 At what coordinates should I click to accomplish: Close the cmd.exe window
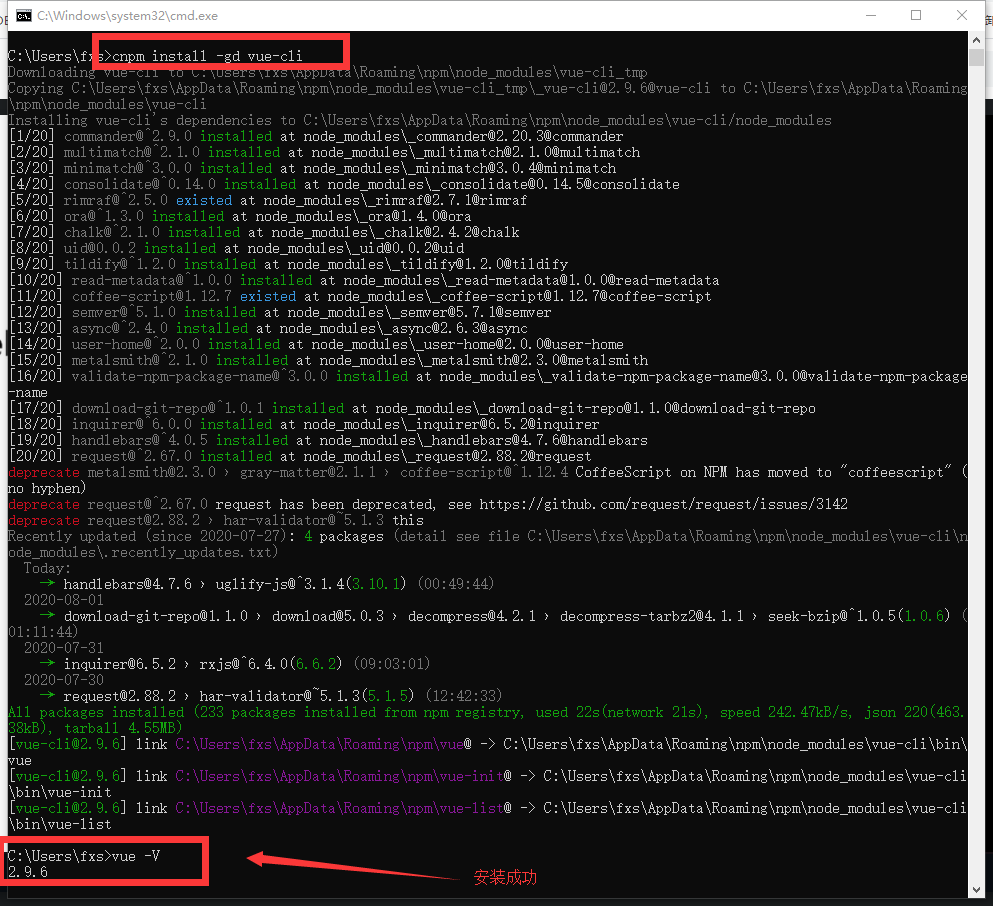tap(961, 15)
